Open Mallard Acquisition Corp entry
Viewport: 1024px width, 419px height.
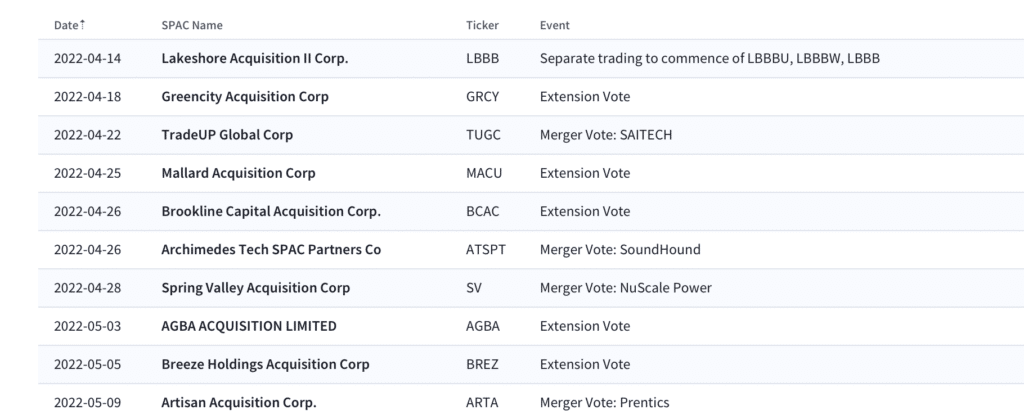(x=238, y=173)
